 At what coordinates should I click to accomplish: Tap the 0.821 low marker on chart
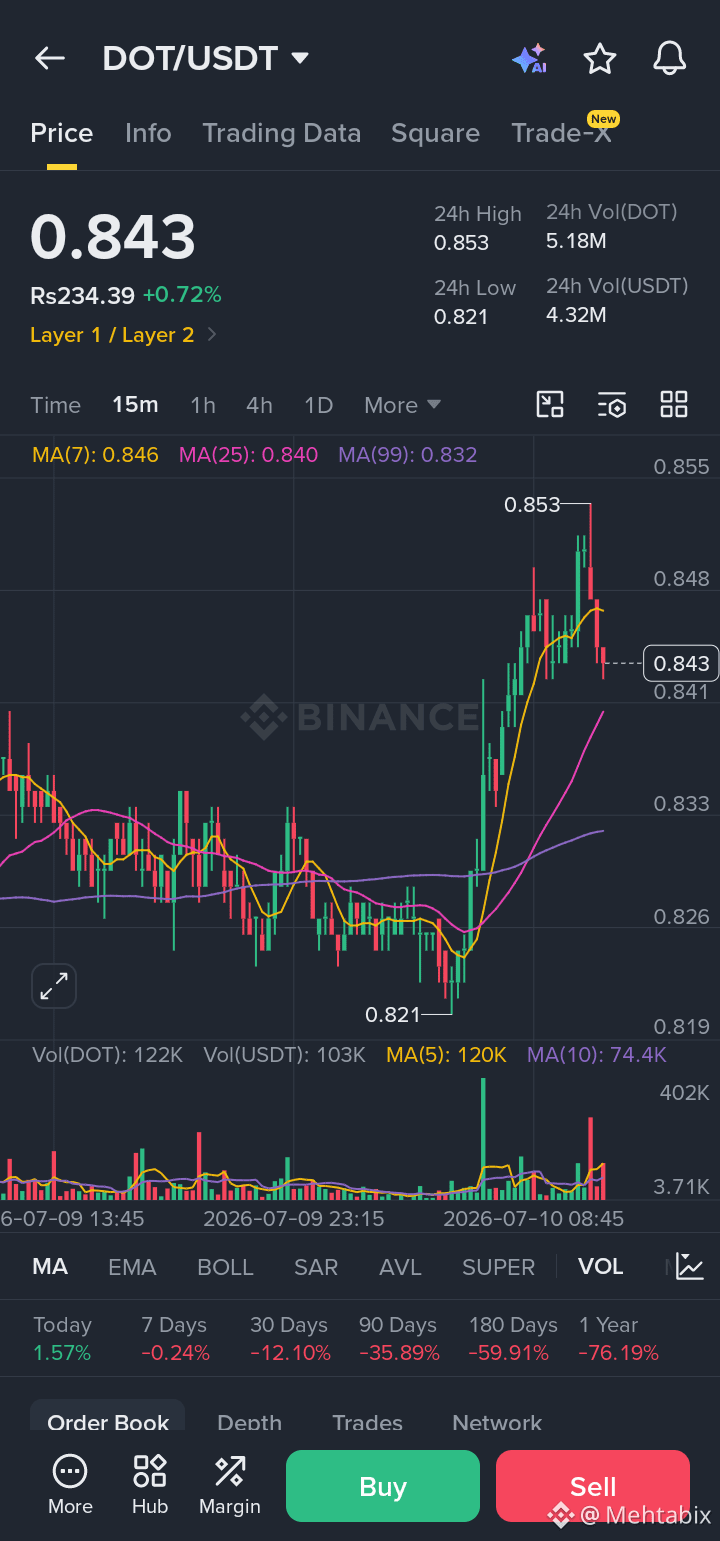tap(393, 1015)
